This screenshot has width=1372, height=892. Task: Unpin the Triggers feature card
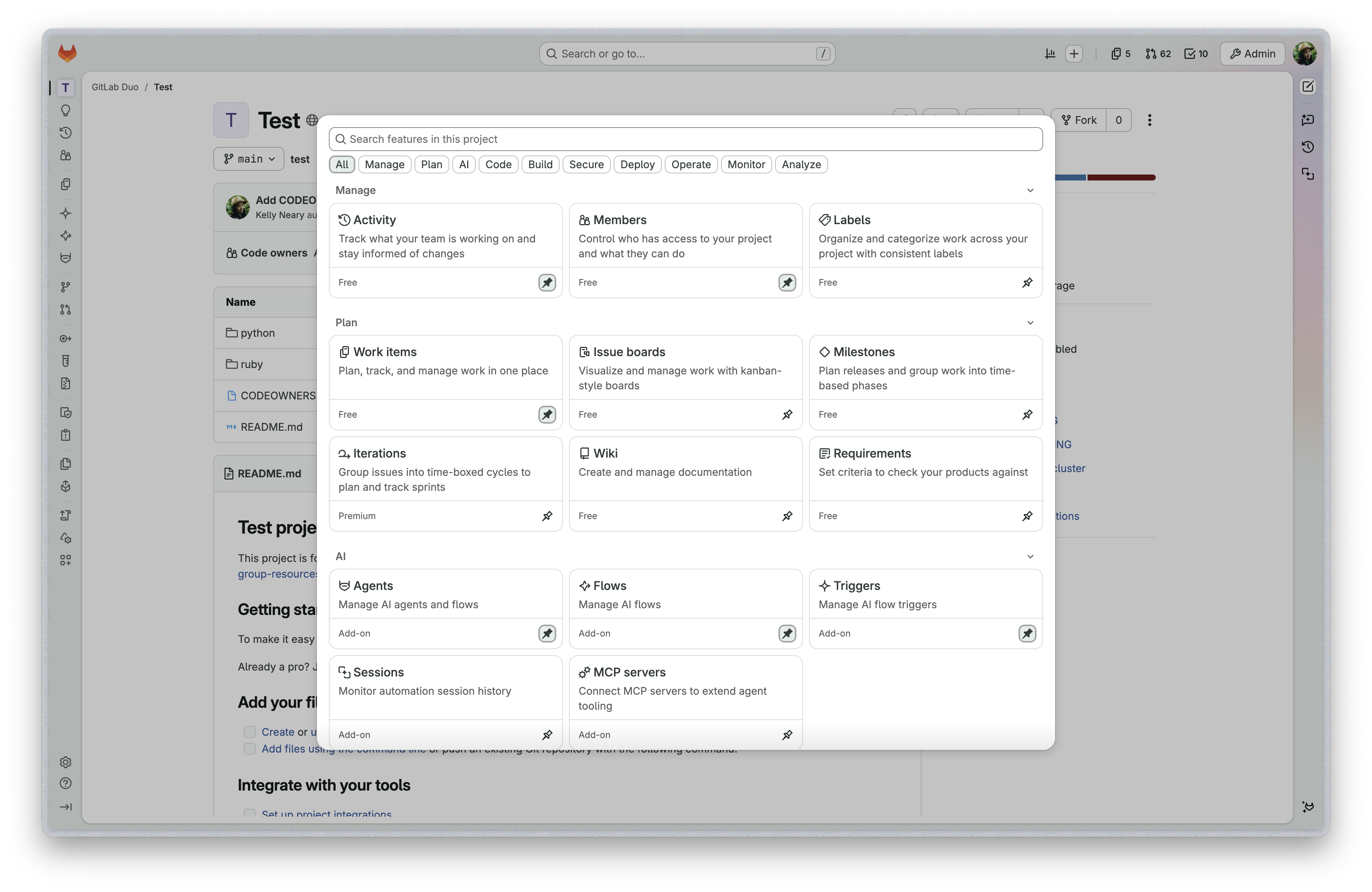[1027, 633]
